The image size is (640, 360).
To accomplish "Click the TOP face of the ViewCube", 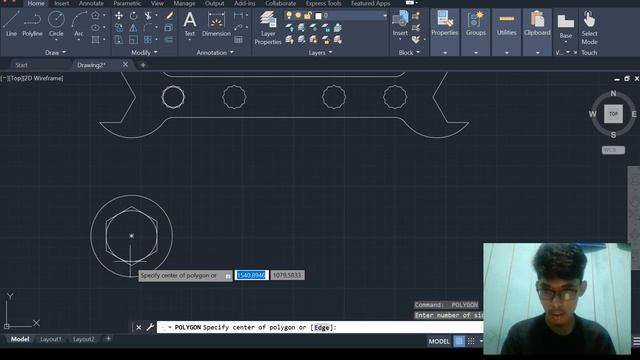I will 613,114.
